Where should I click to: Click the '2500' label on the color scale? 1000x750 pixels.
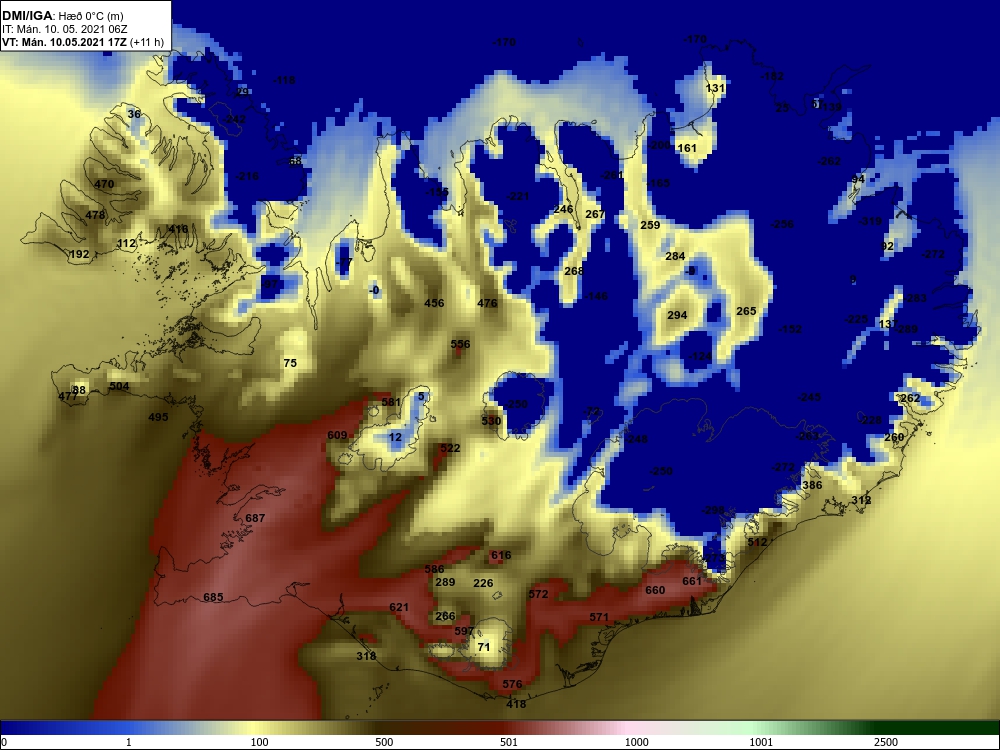[886, 742]
